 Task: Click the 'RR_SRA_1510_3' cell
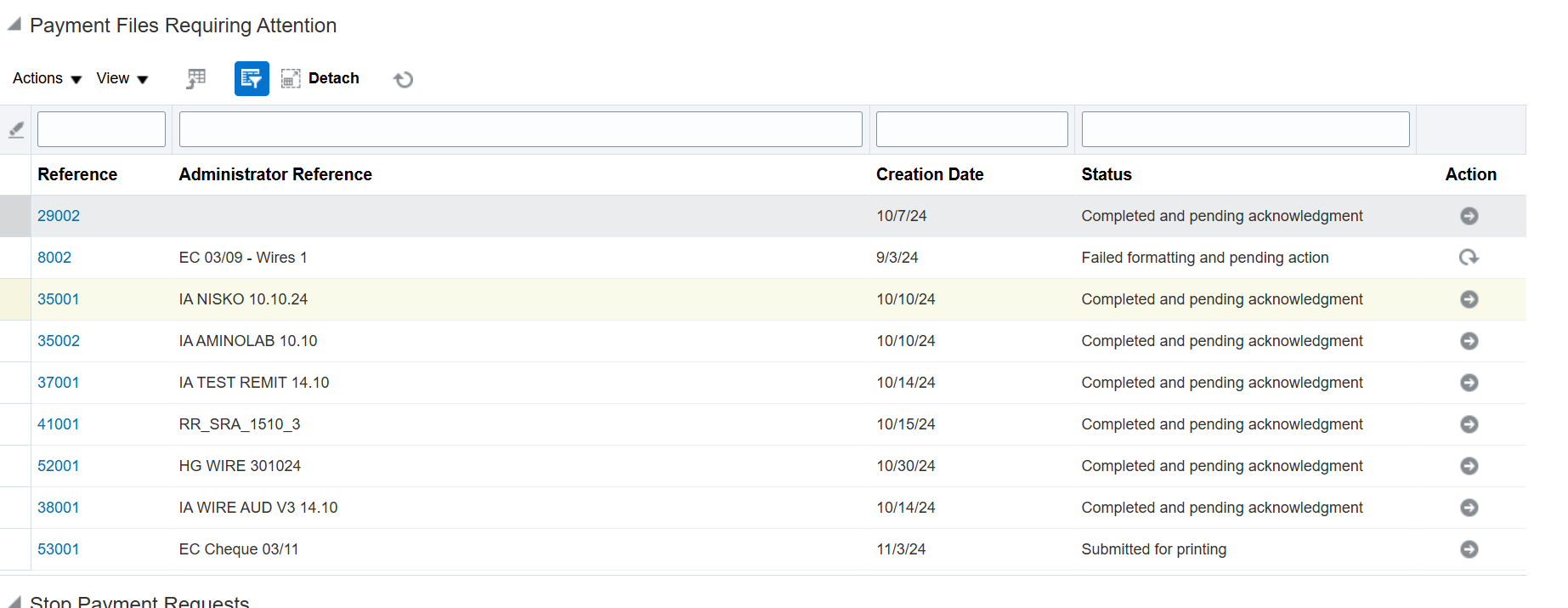point(240,424)
